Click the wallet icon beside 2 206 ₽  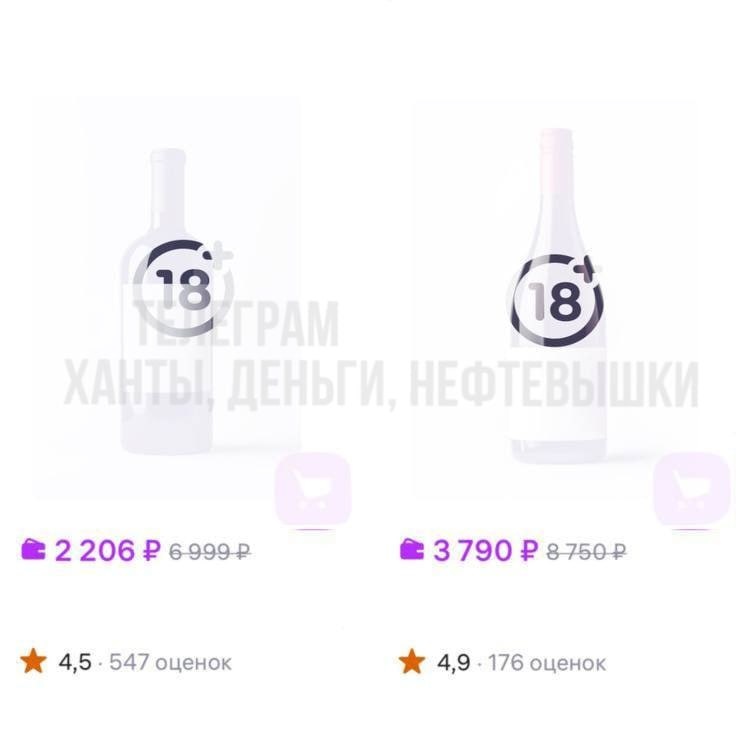click(x=33, y=549)
